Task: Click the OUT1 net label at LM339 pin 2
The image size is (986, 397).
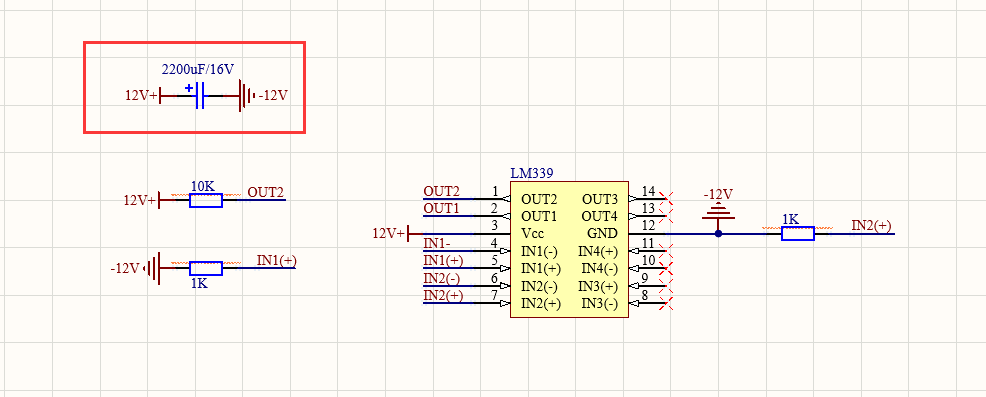Action: coord(441,208)
